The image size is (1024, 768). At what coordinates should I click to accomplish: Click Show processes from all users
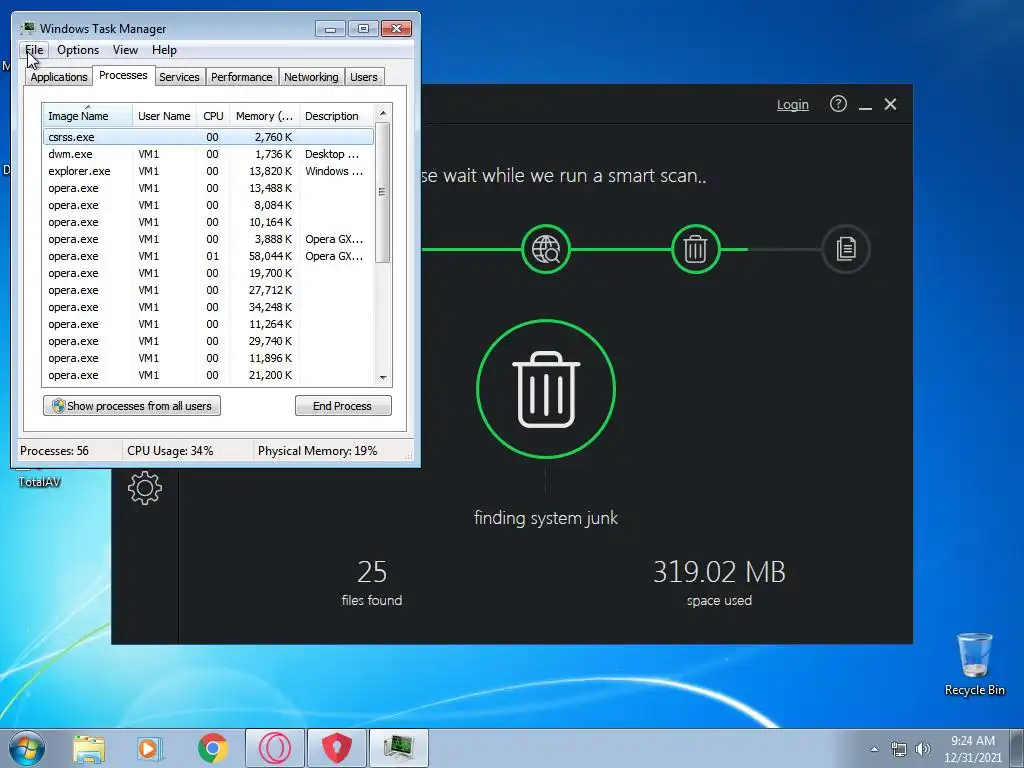(132, 406)
